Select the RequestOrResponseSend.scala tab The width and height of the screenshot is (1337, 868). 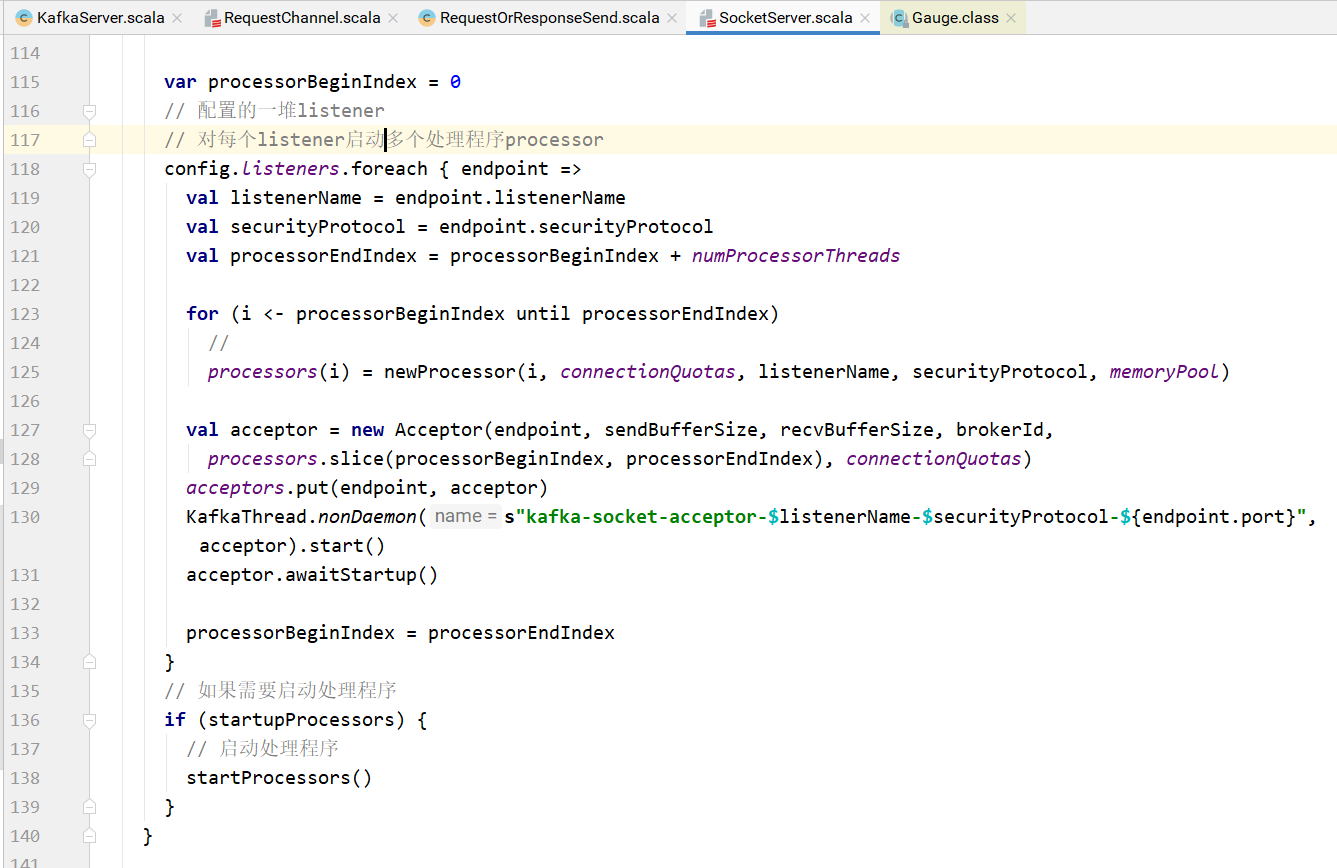click(549, 18)
